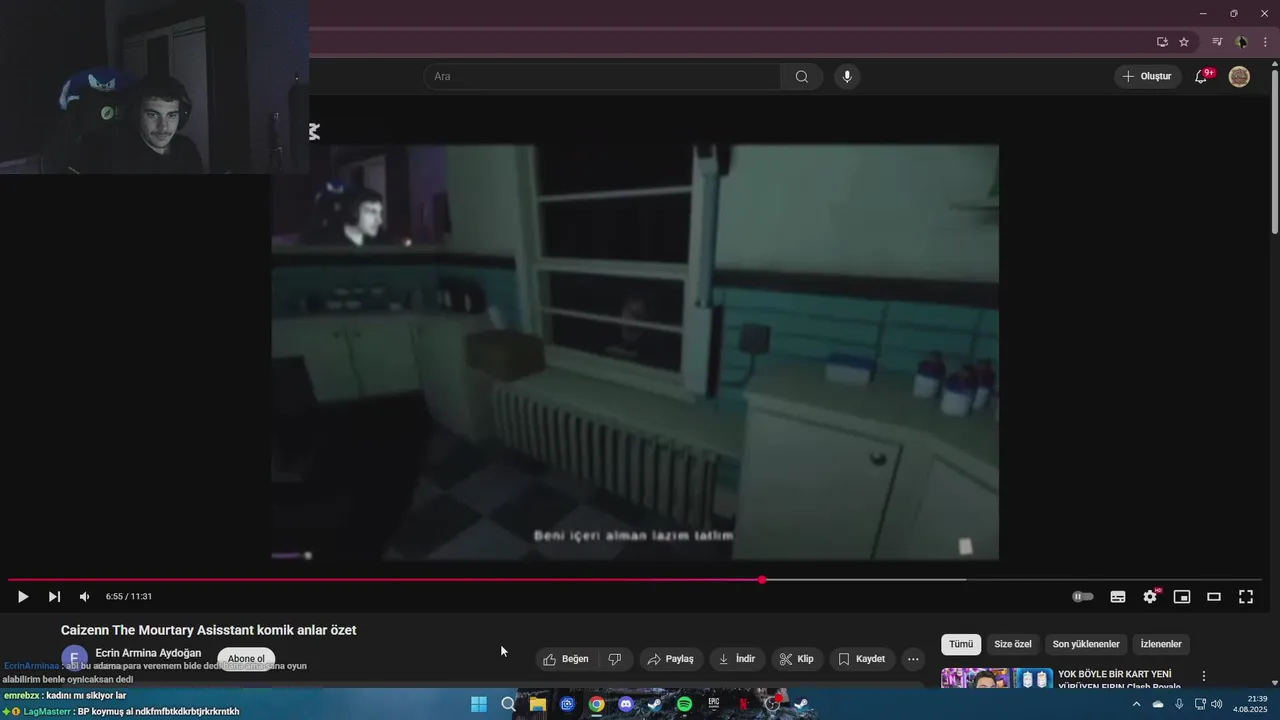The height and width of the screenshot is (720, 1280).
Task: Open YouTube notifications bell
Action: click(1201, 77)
